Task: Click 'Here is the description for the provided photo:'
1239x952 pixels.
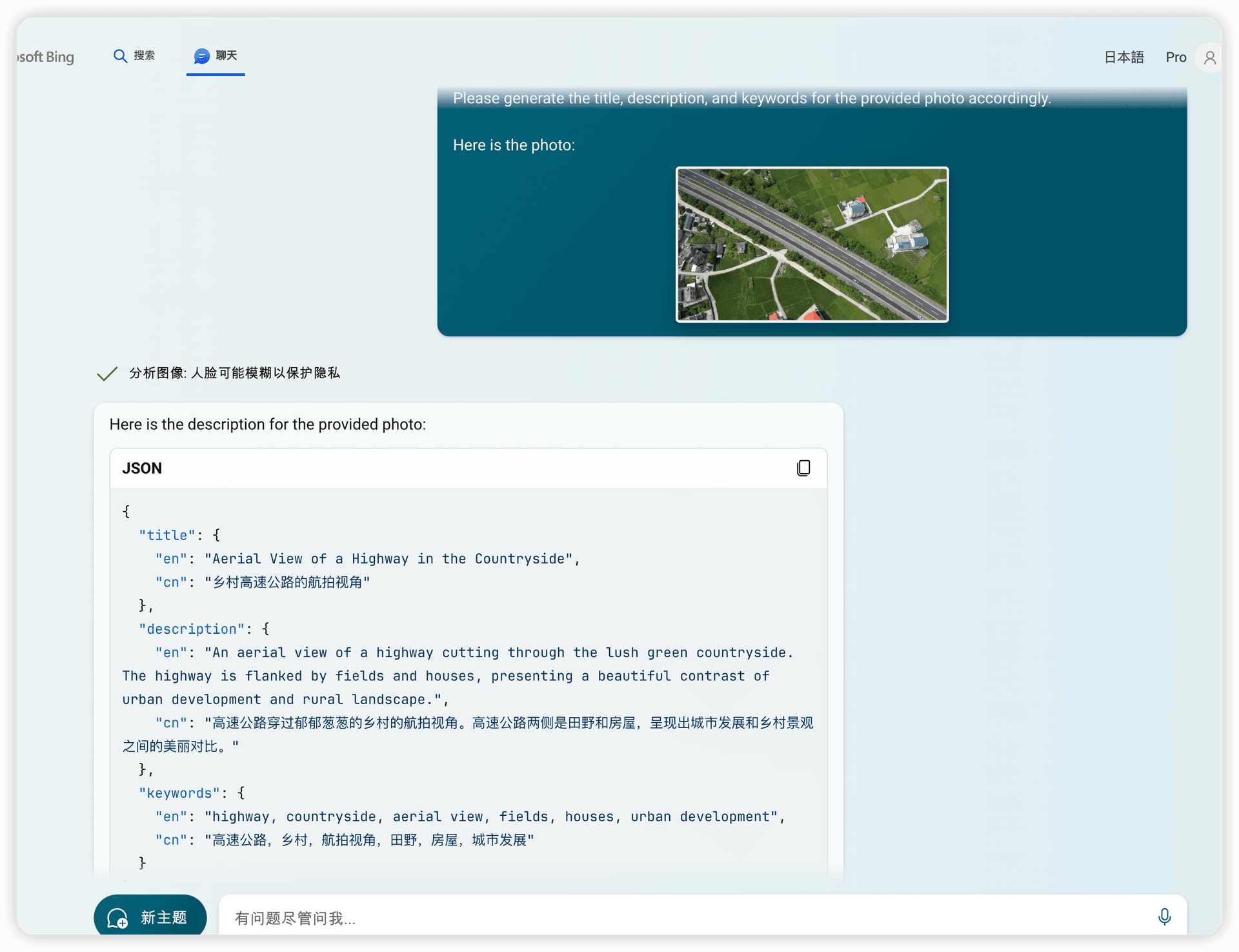Action: (x=268, y=425)
